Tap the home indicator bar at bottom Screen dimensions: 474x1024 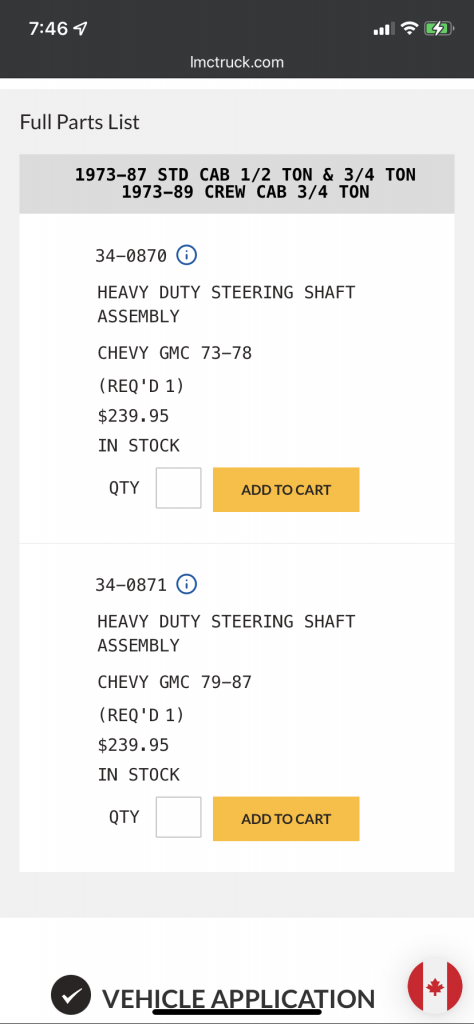tap(237, 1013)
